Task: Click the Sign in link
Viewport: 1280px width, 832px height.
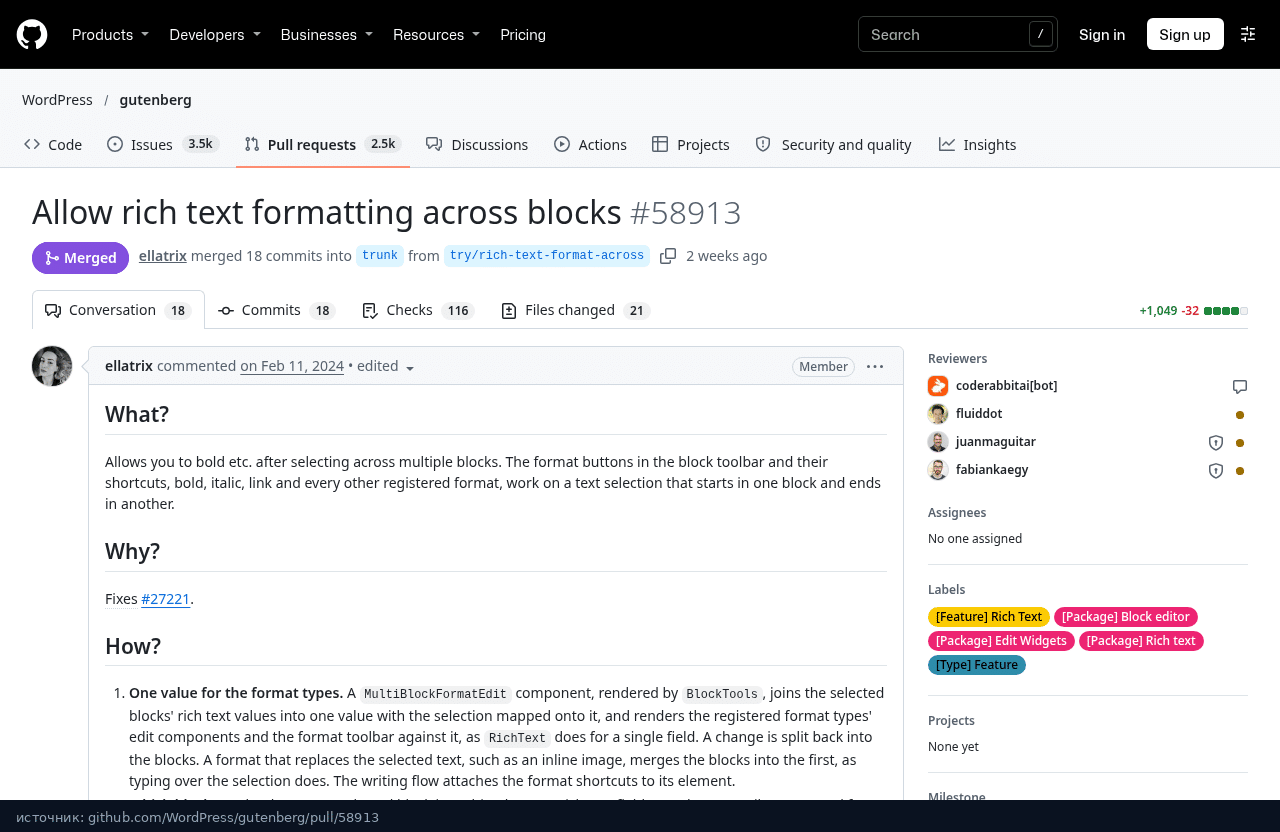Action: pyautogui.click(x=1102, y=34)
